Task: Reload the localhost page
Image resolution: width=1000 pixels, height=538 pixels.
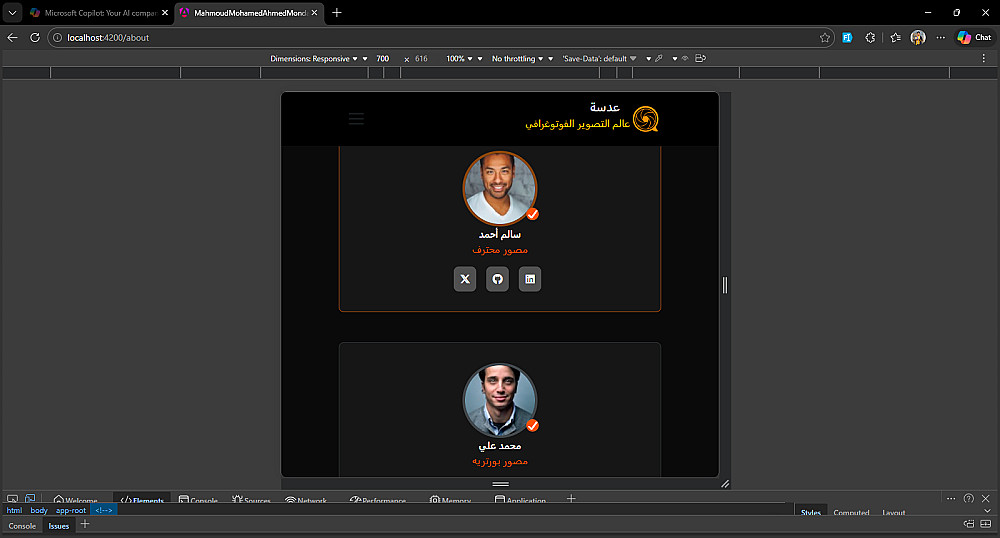Action: tap(35, 38)
